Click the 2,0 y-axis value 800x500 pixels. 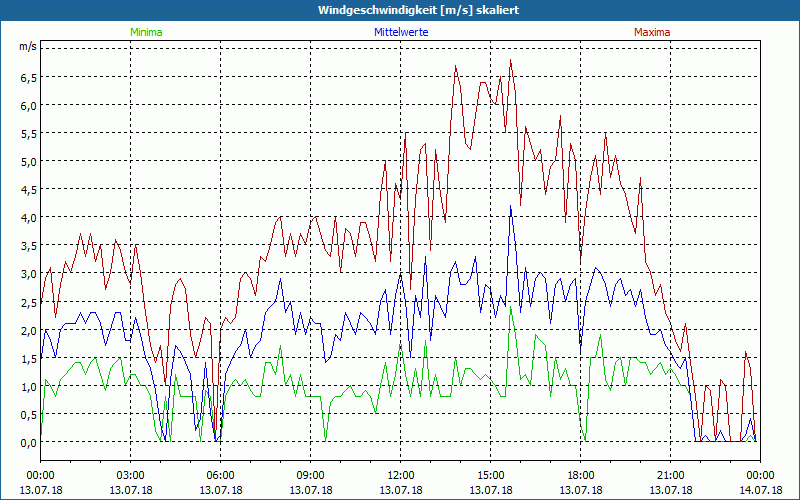pyautogui.click(x=28, y=330)
